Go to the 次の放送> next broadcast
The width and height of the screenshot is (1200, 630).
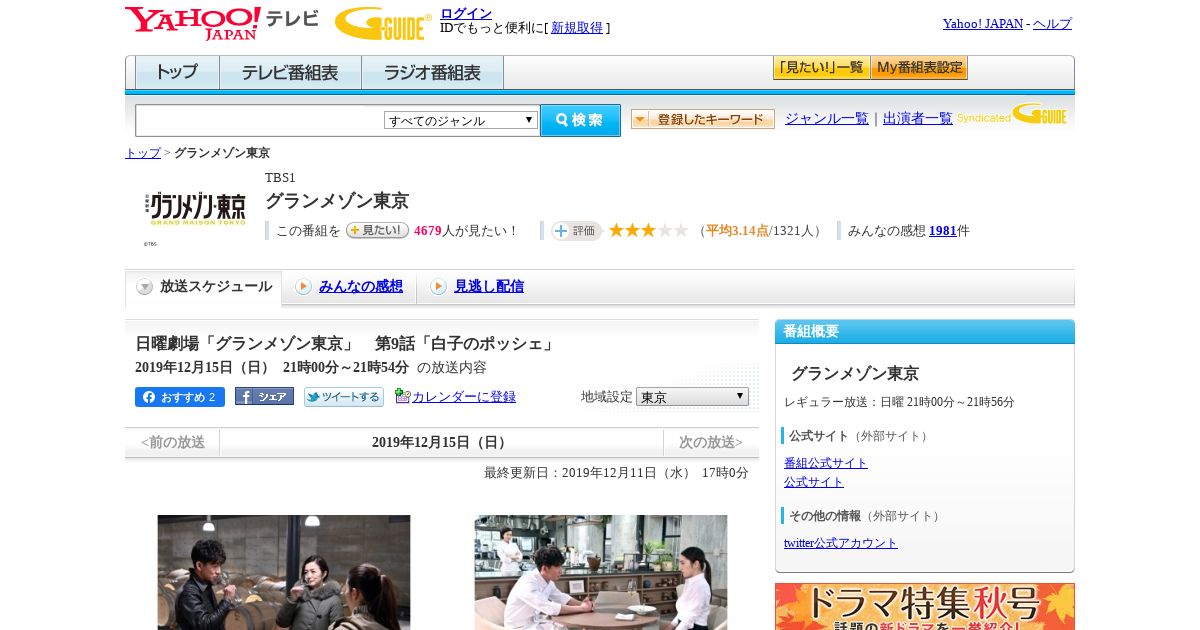point(711,442)
